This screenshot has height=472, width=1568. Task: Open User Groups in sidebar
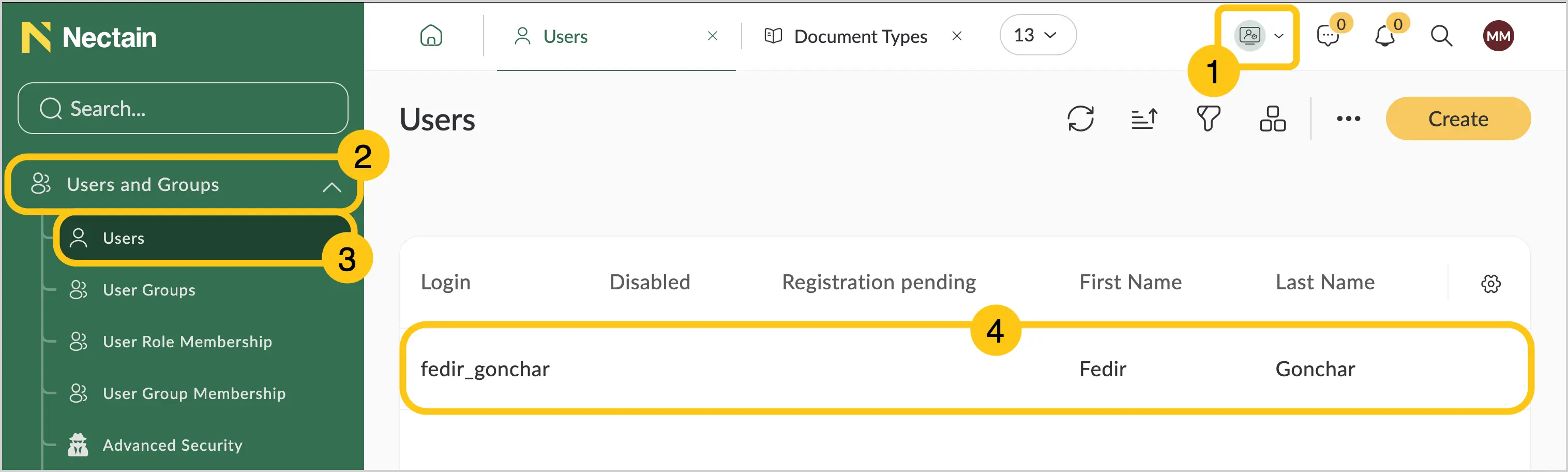coord(149,290)
